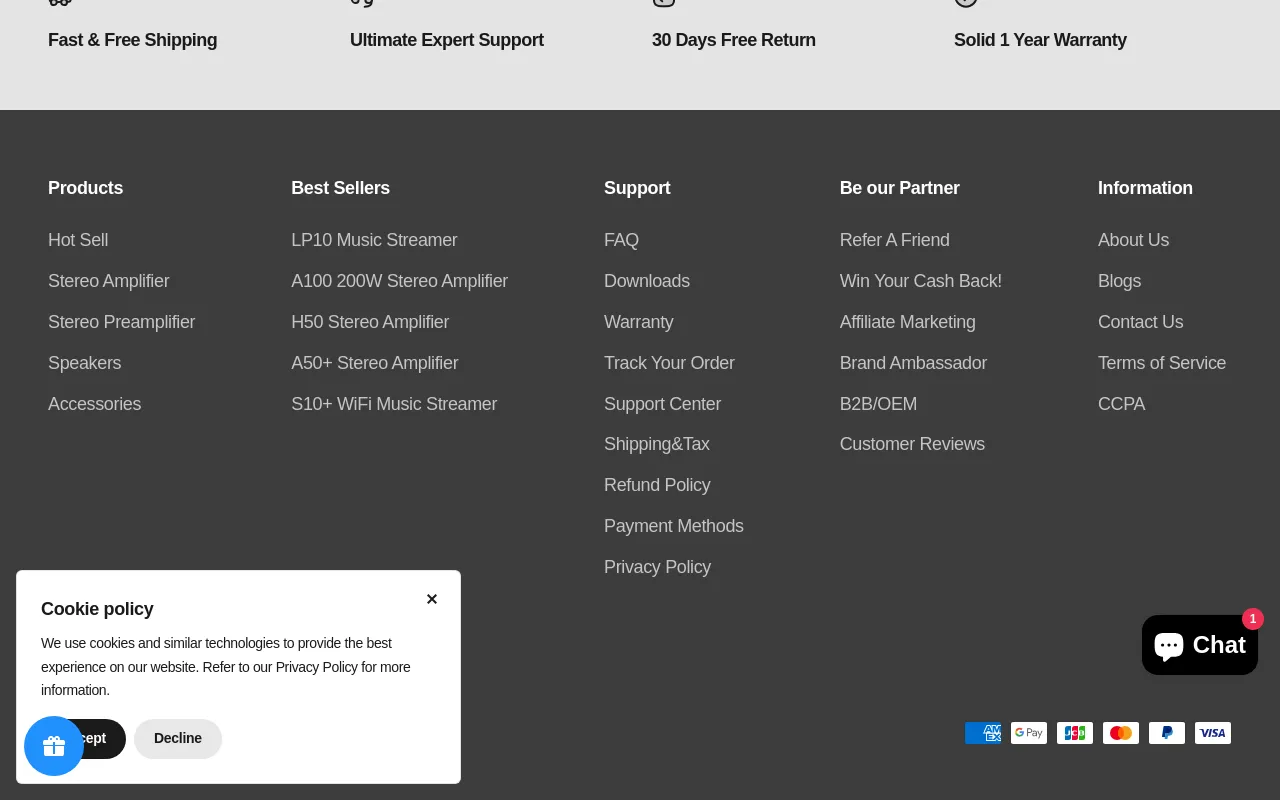1280x800 pixels.
Task: Click the Solid 1 Year Warranty icon
Action: (x=966, y=3)
